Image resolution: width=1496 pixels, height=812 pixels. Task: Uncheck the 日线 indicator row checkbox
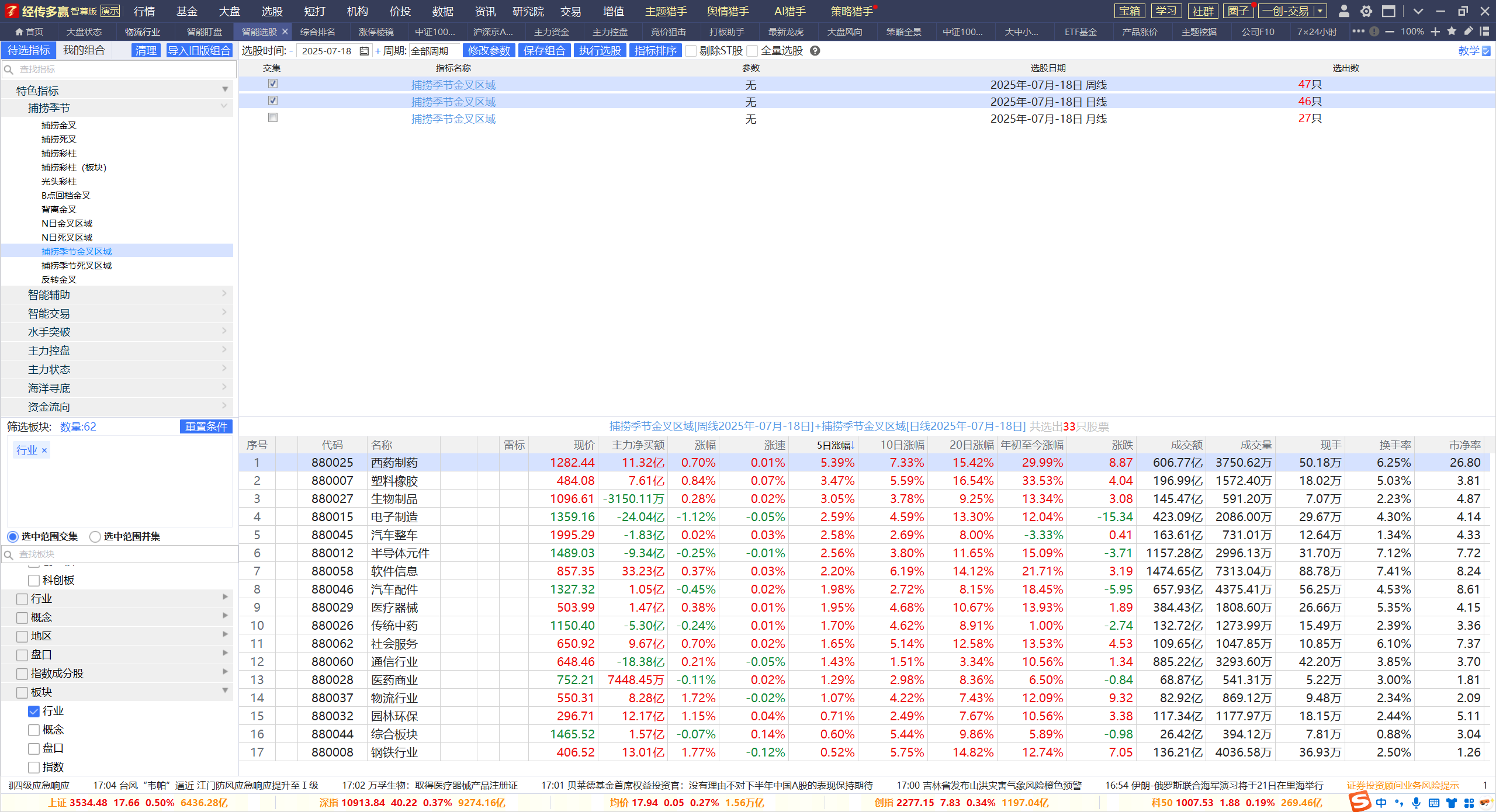(x=272, y=101)
